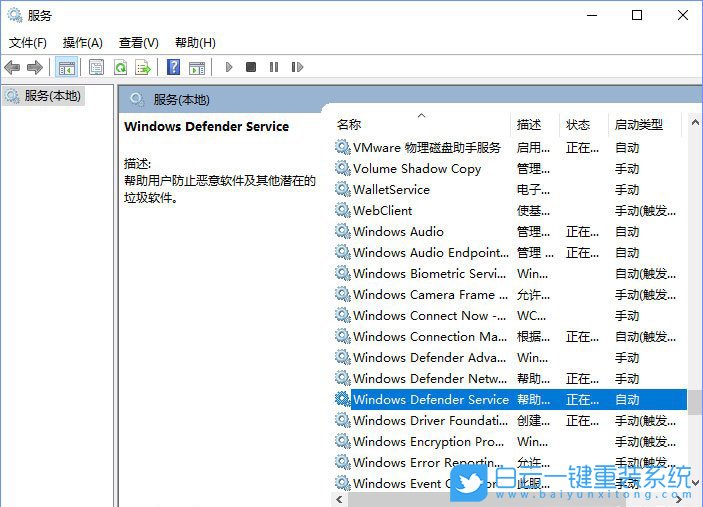
Task: Click the gear icon beside WebClient
Action: tap(343, 211)
